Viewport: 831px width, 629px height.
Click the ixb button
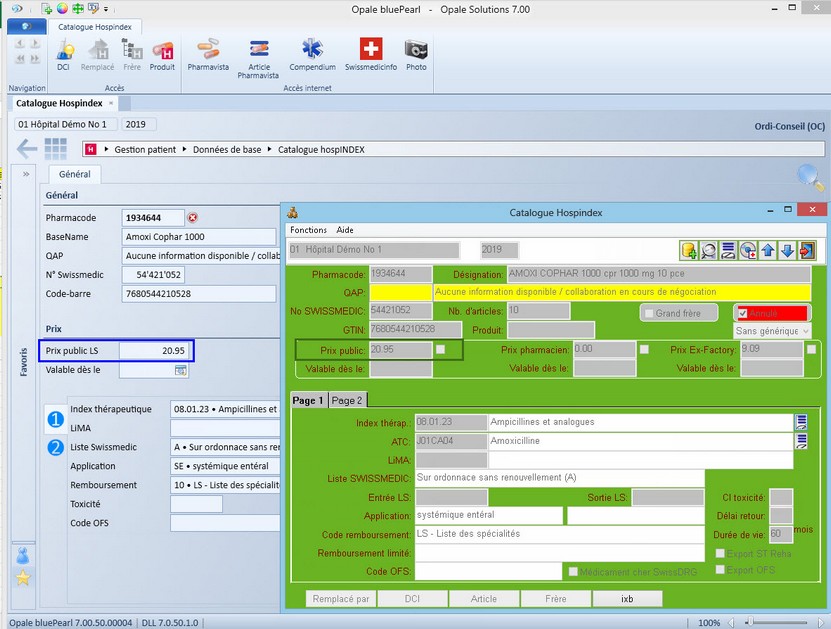click(627, 599)
